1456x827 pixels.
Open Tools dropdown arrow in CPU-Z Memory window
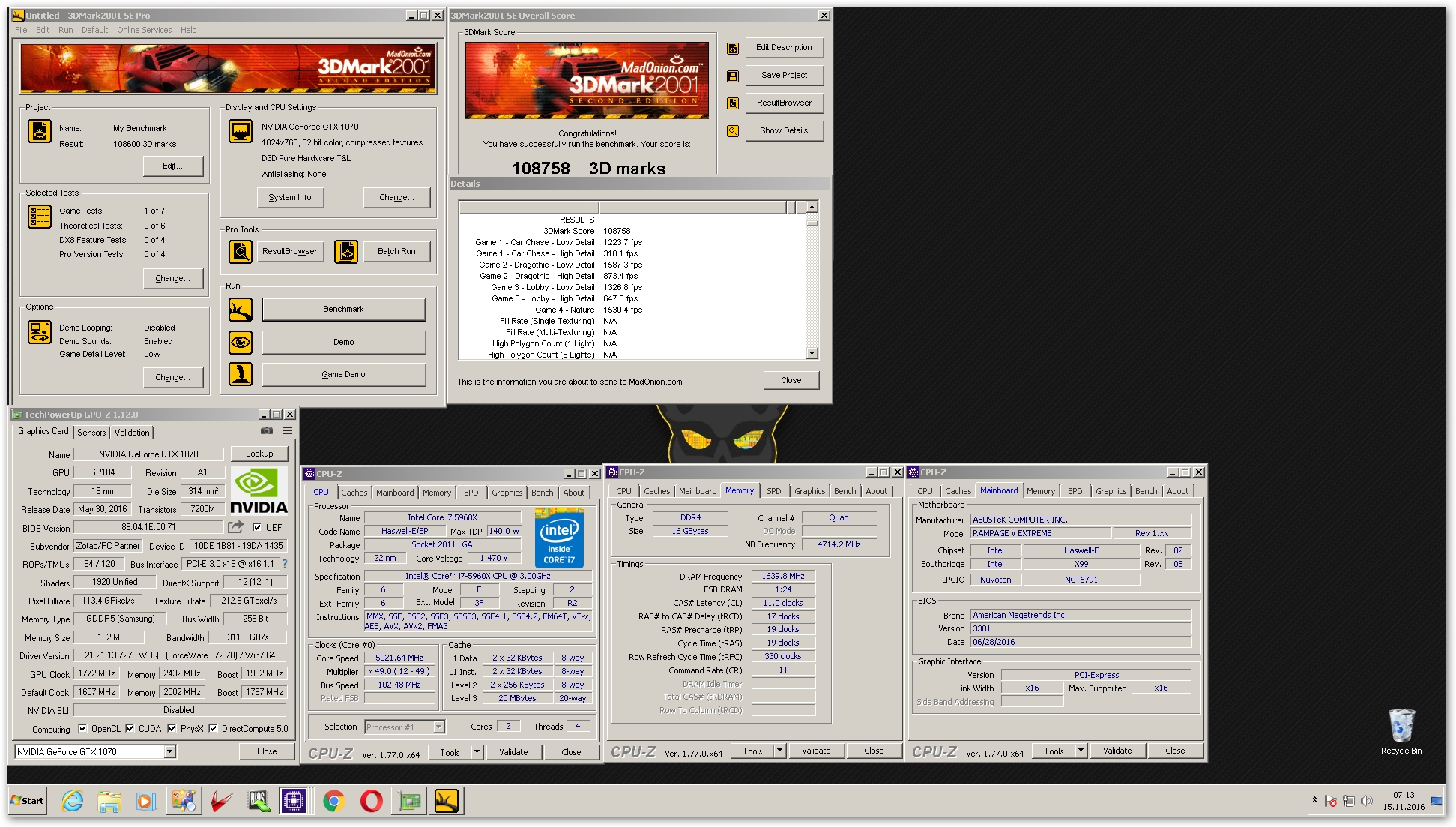[x=779, y=751]
